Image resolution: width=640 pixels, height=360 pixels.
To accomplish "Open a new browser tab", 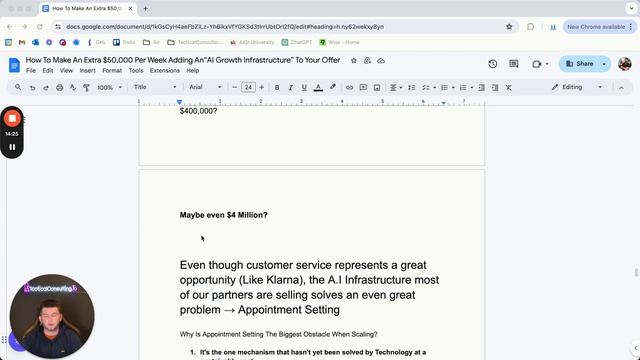I will point(145,8).
